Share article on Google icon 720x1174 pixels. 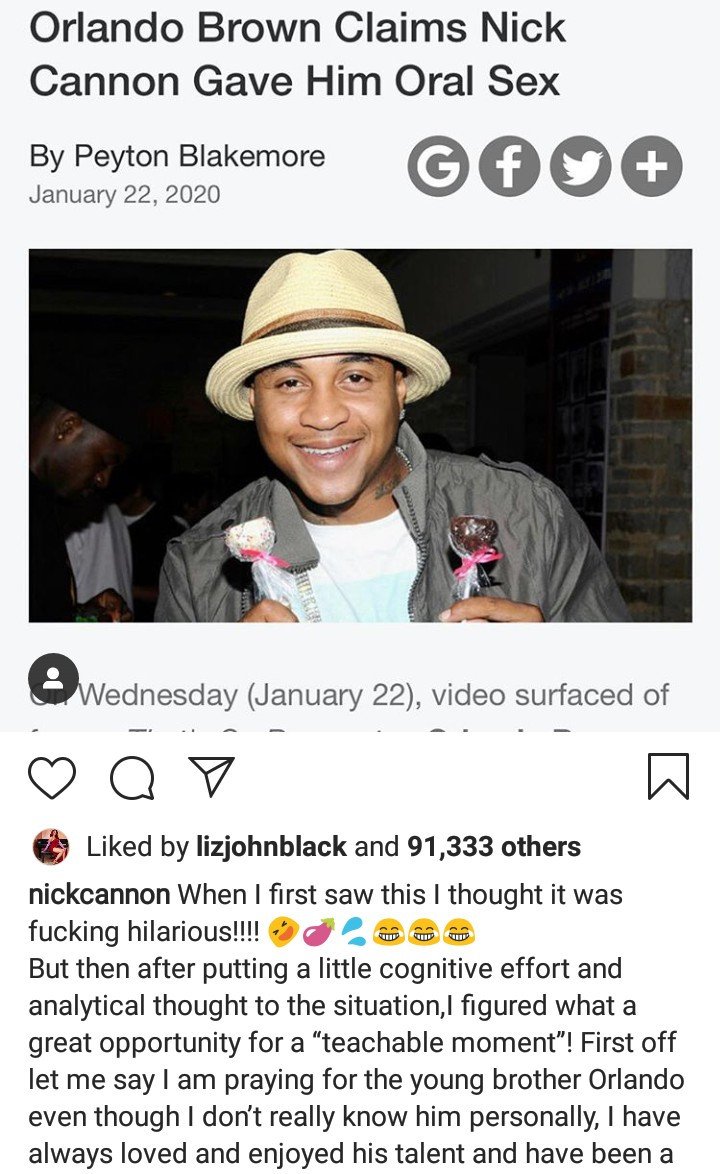click(439, 166)
